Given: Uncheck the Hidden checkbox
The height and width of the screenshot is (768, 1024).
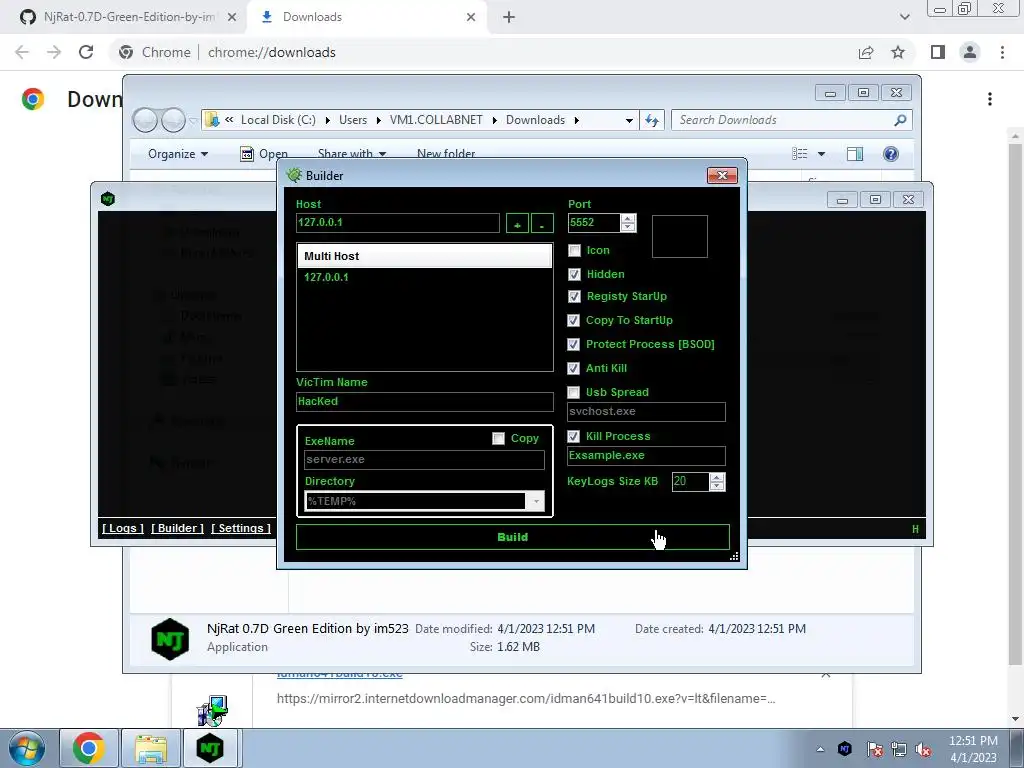Looking at the screenshot, I should point(575,274).
